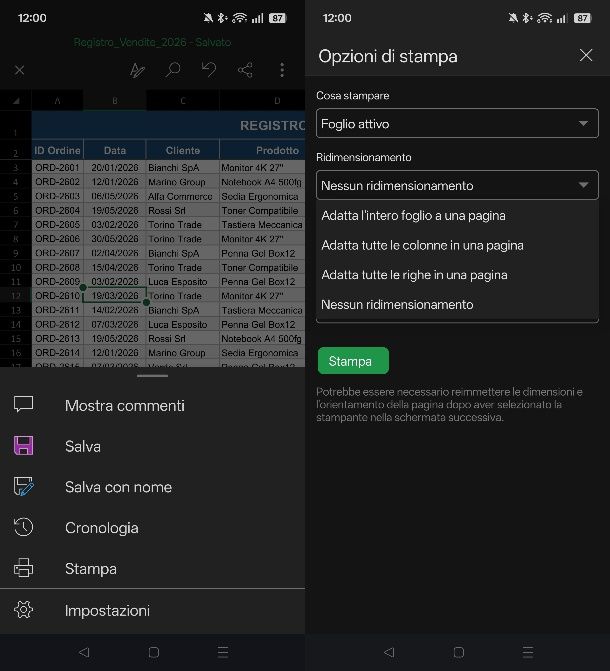
Task: Open search with the magnifier icon
Action: 173,69
